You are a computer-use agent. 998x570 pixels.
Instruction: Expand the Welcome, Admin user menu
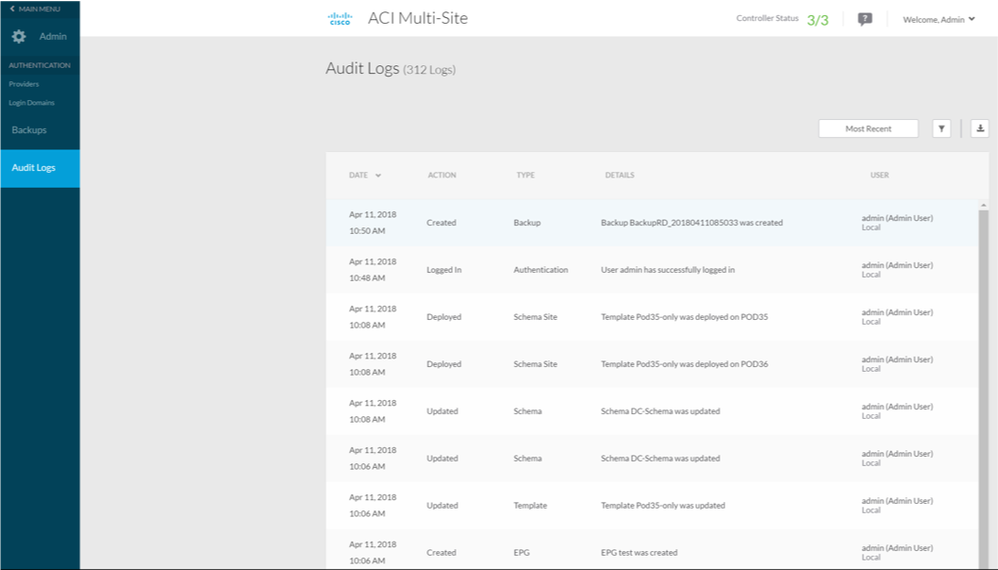click(938, 19)
